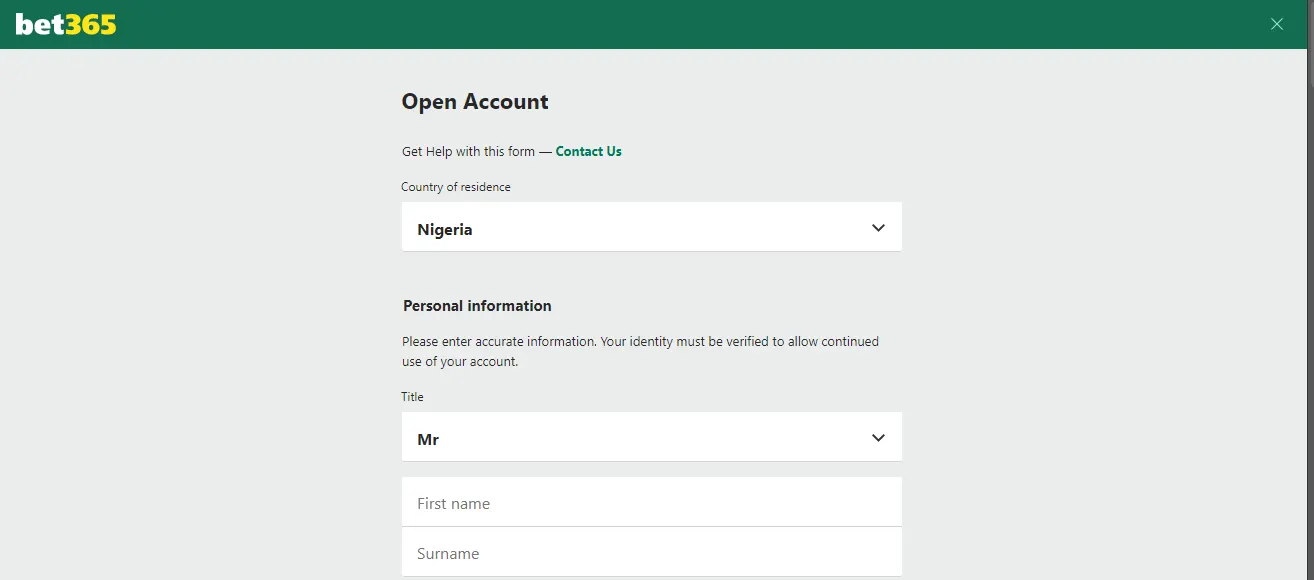Click the identity verification notice text
The height and width of the screenshot is (580, 1314).
[x=640, y=351]
